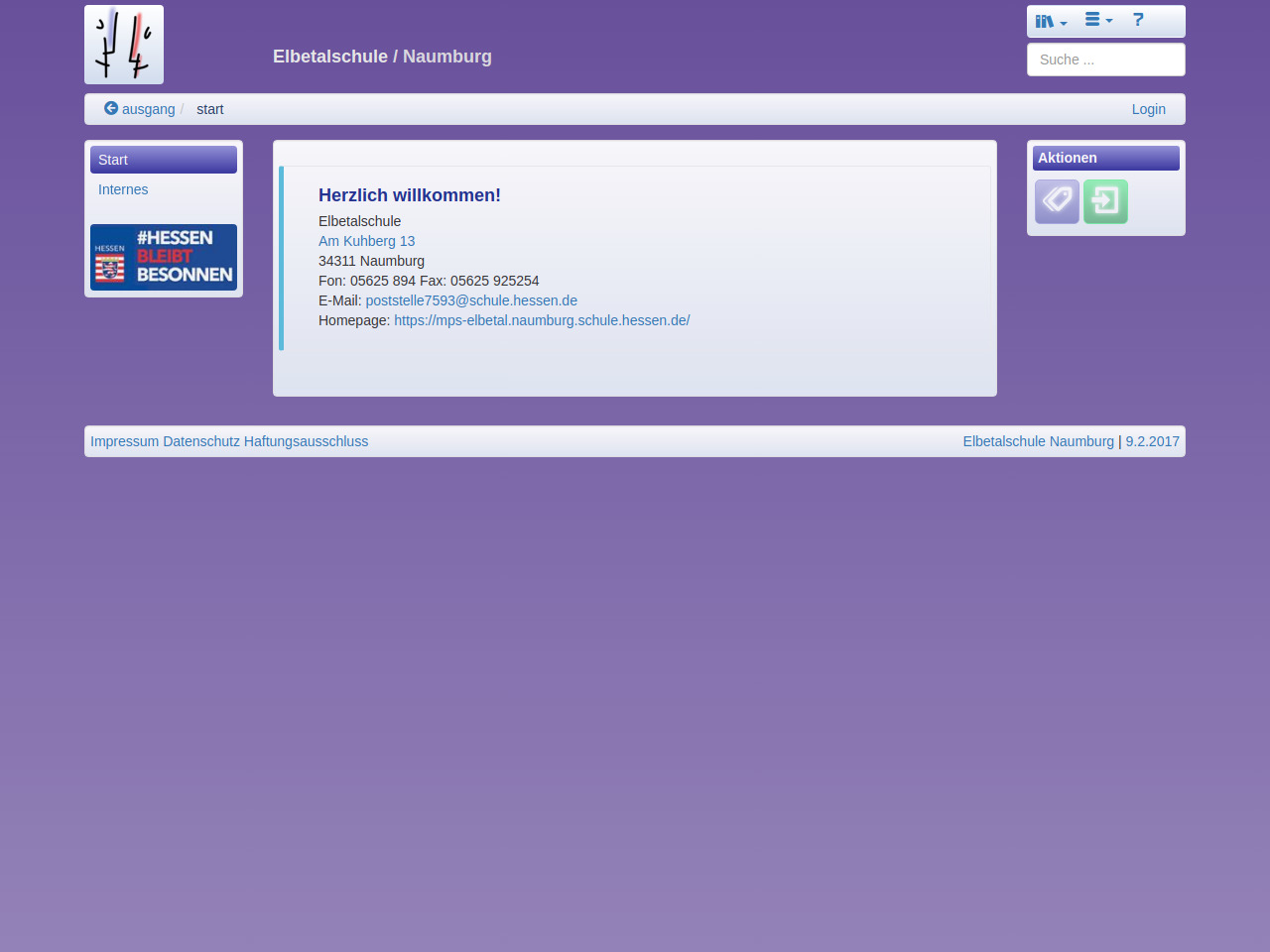Select the Start menu item in sidebar
1270x952 pixels.
[x=164, y=160]
